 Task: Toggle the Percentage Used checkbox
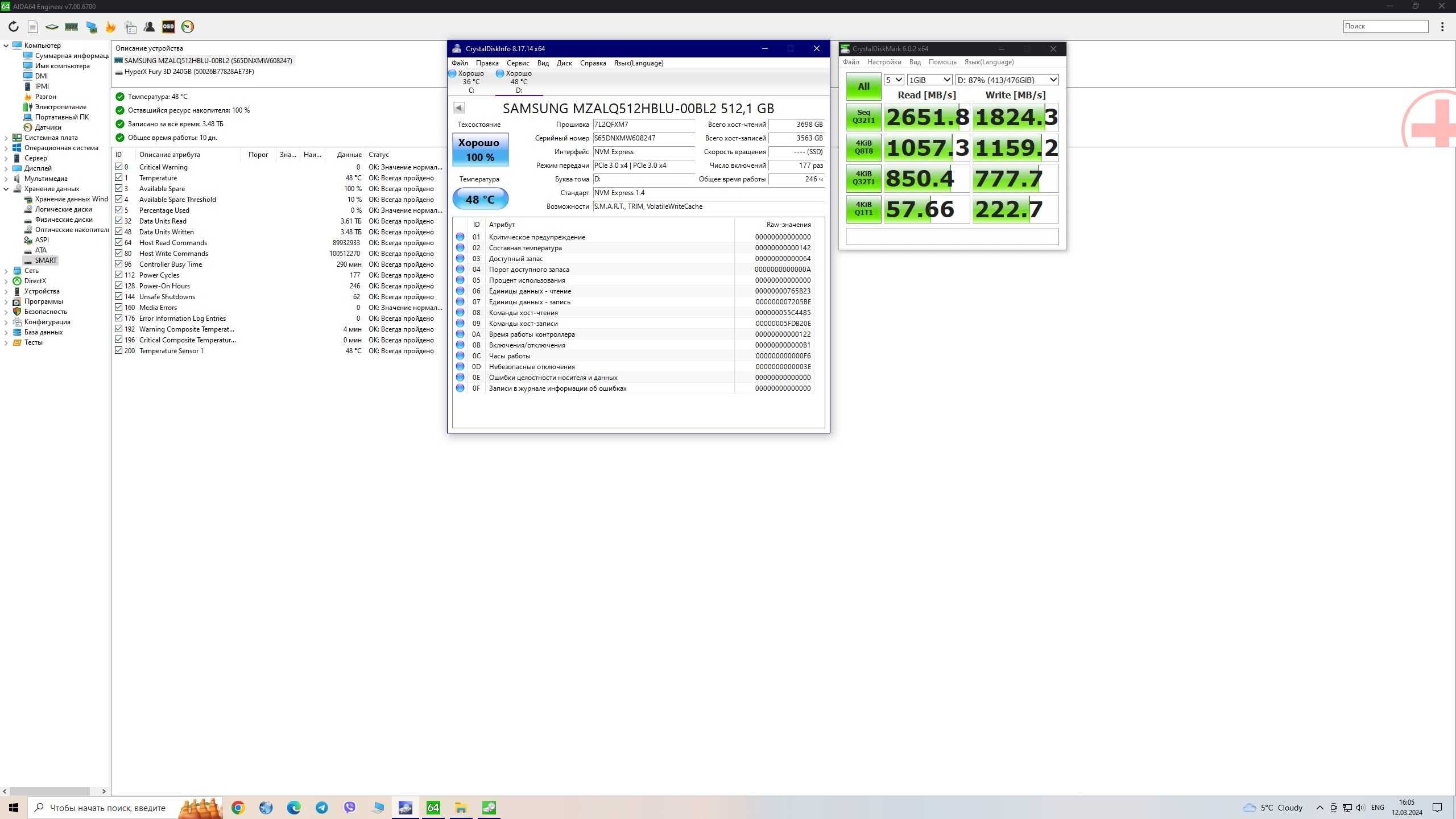coord(118,210)
